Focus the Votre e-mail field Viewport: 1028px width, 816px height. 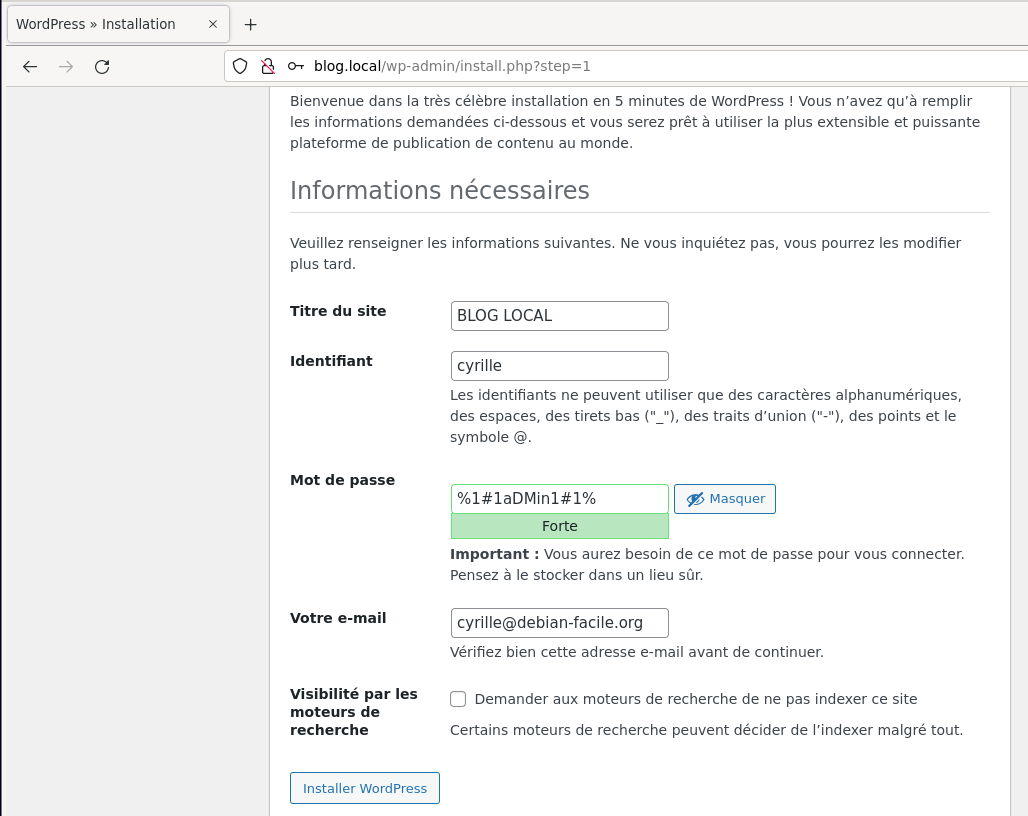pos(559,623)
